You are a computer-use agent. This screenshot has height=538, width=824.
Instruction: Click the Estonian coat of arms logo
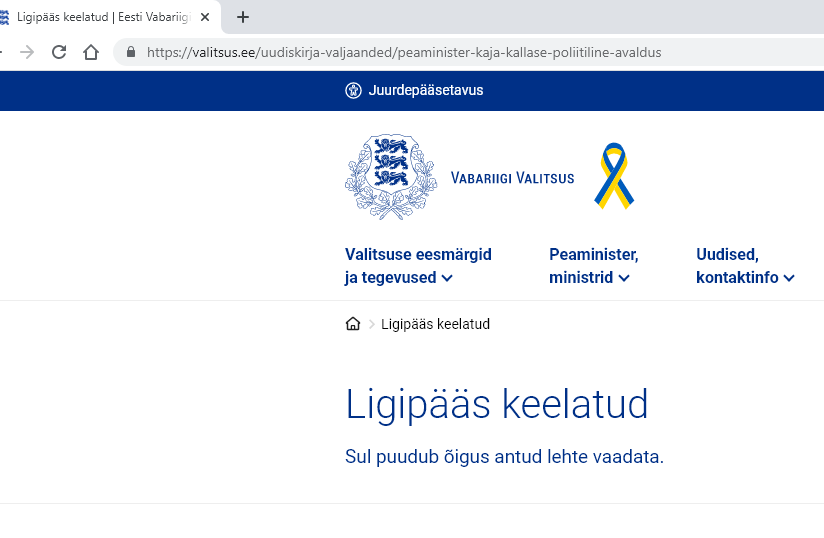391,178
